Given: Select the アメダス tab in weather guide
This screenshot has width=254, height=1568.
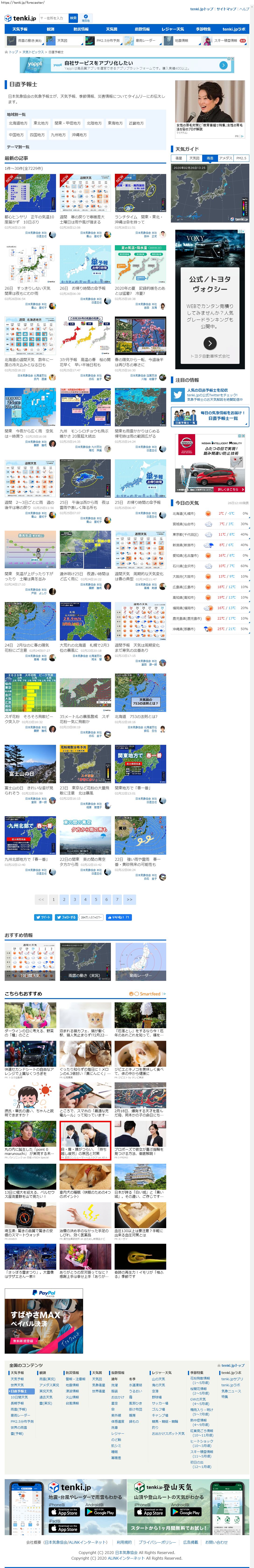Looking at the screenshot, I should pos(225,158).
